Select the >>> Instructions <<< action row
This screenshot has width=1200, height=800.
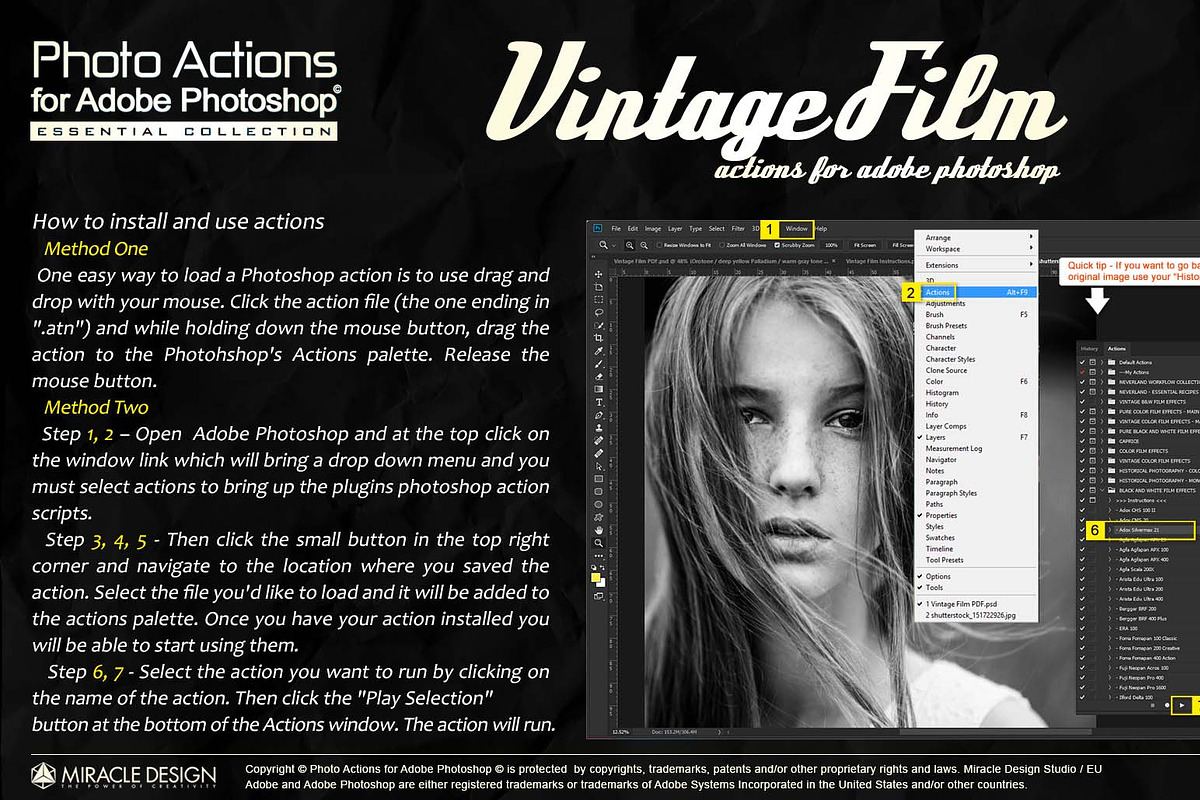tap(1139, 500)
